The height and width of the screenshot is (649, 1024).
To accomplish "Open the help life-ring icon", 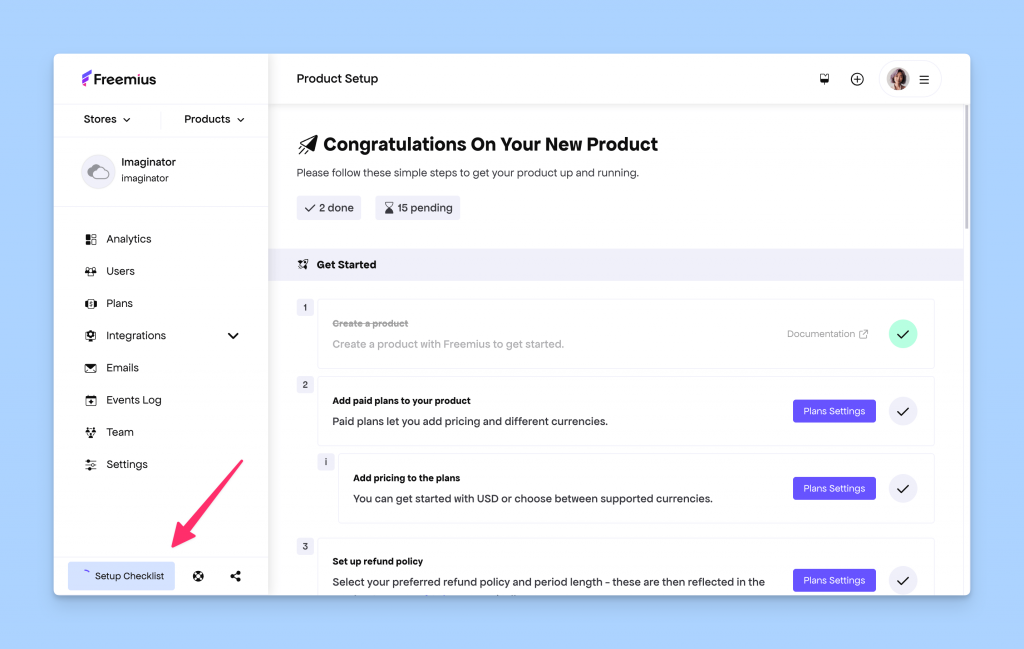I will 198,575.
